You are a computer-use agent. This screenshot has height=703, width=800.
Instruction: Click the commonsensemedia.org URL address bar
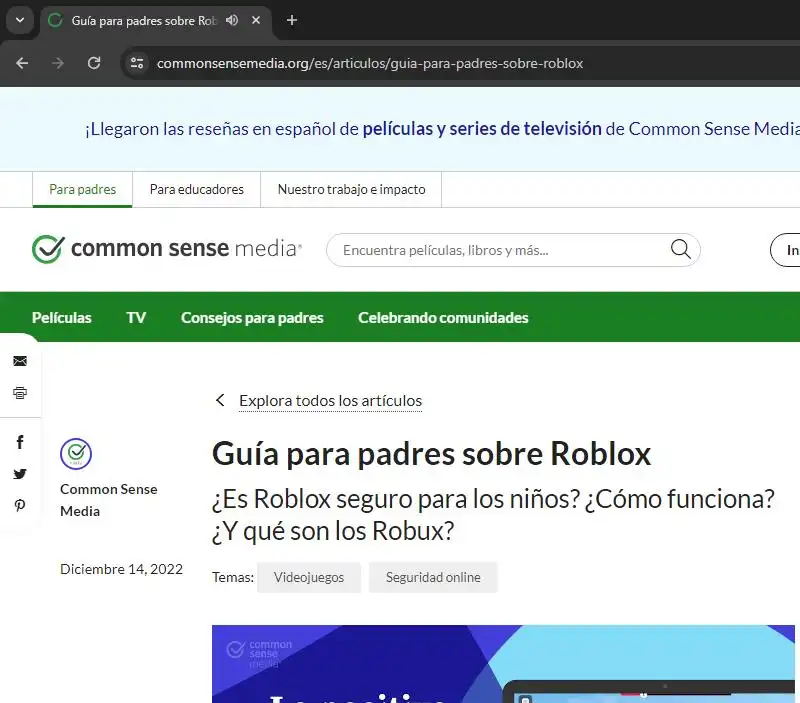[370, 63]
